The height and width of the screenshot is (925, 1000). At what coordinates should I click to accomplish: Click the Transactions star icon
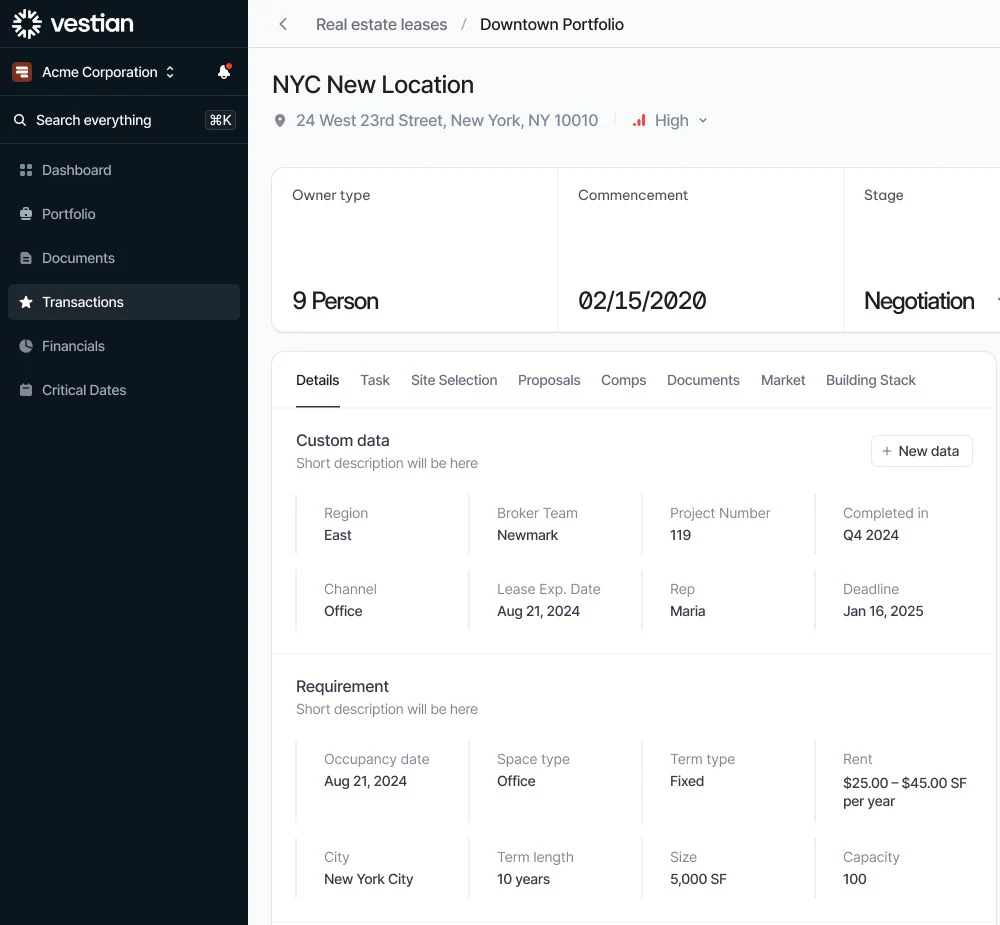[x=26, y=302]
